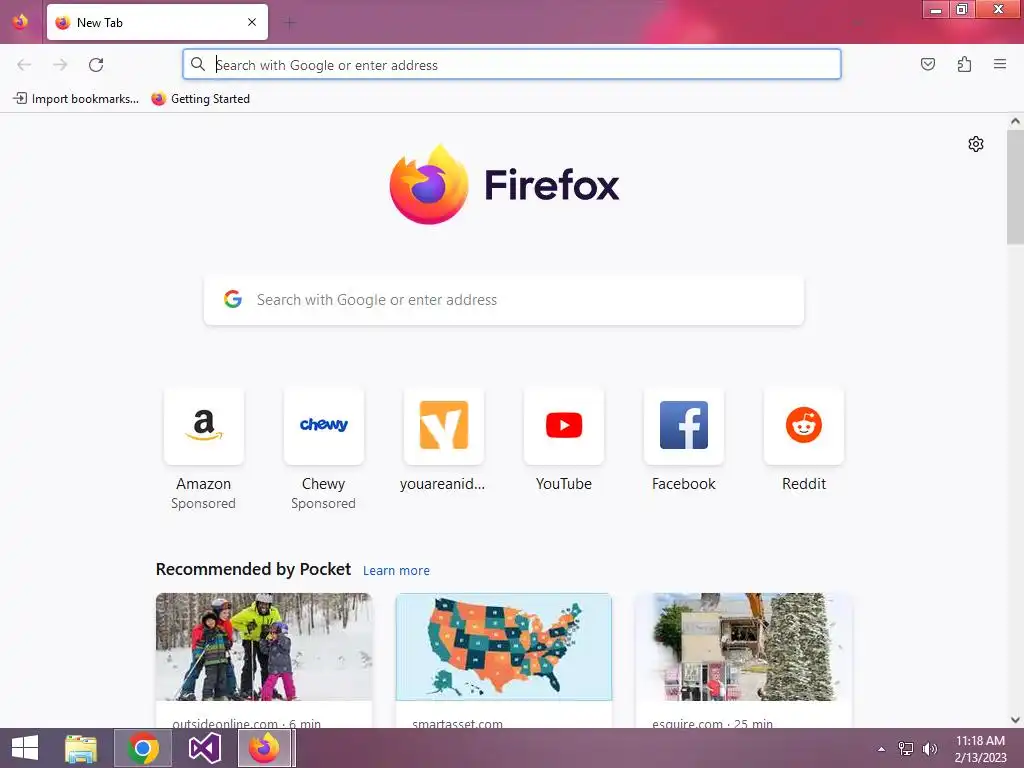This screenshot has width=1024, height=768.
Task: Click the Firefox logo on the page
Action: 504,185
